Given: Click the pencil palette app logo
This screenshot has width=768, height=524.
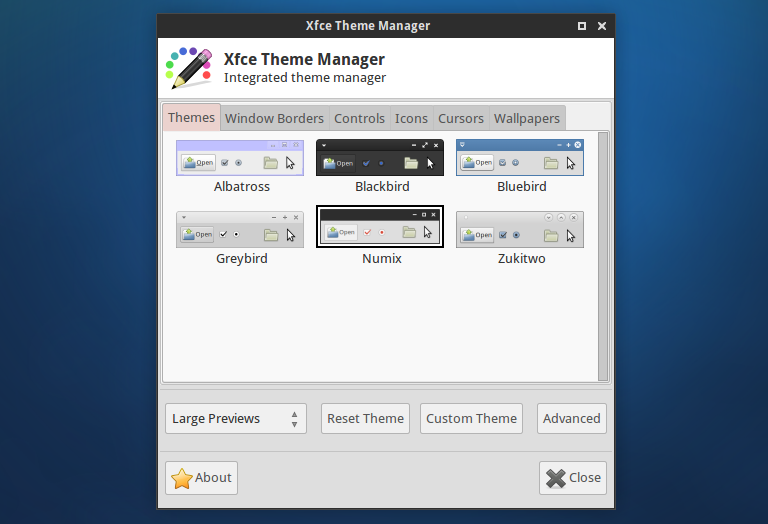Looking at the screenshot, I should coord(189,68).
